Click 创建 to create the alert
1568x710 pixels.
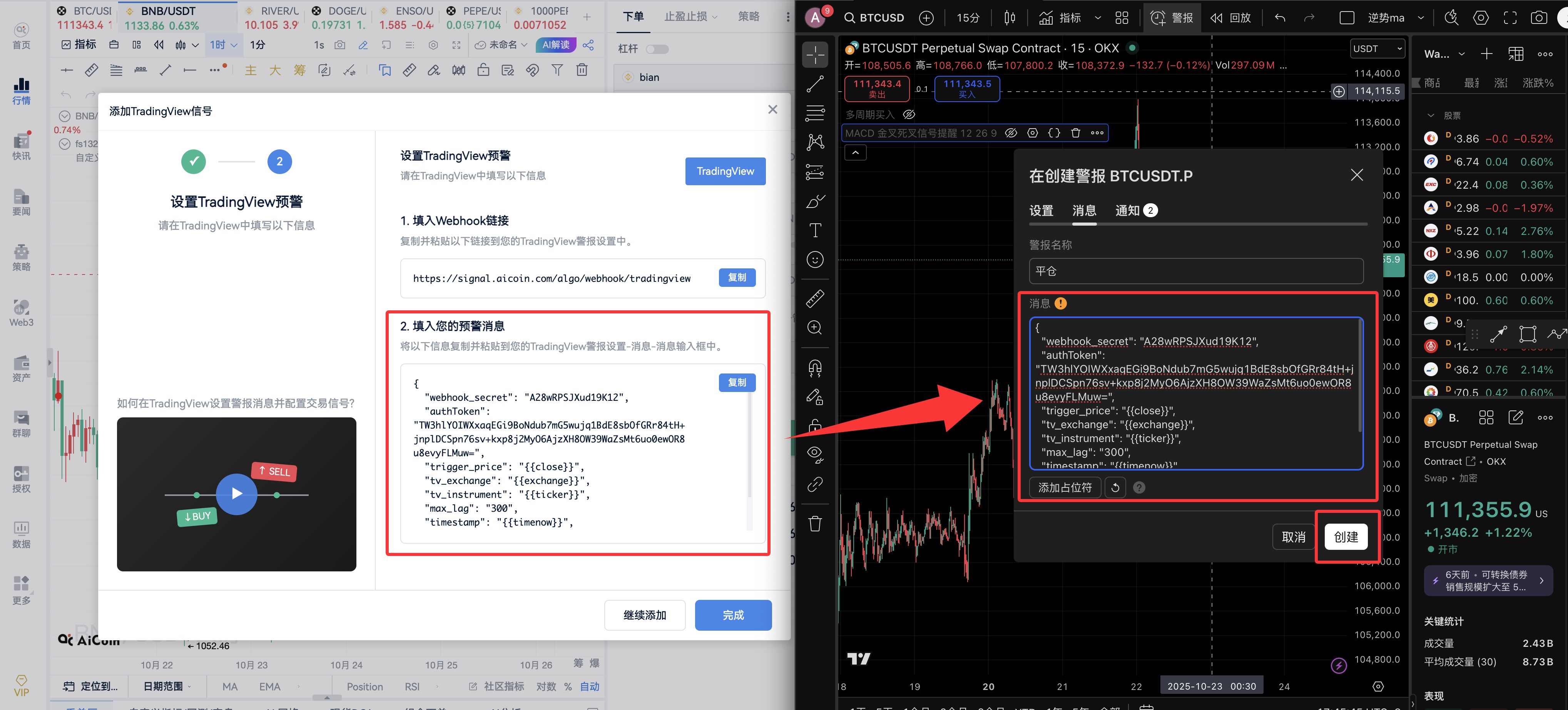tap(1346, 537)
